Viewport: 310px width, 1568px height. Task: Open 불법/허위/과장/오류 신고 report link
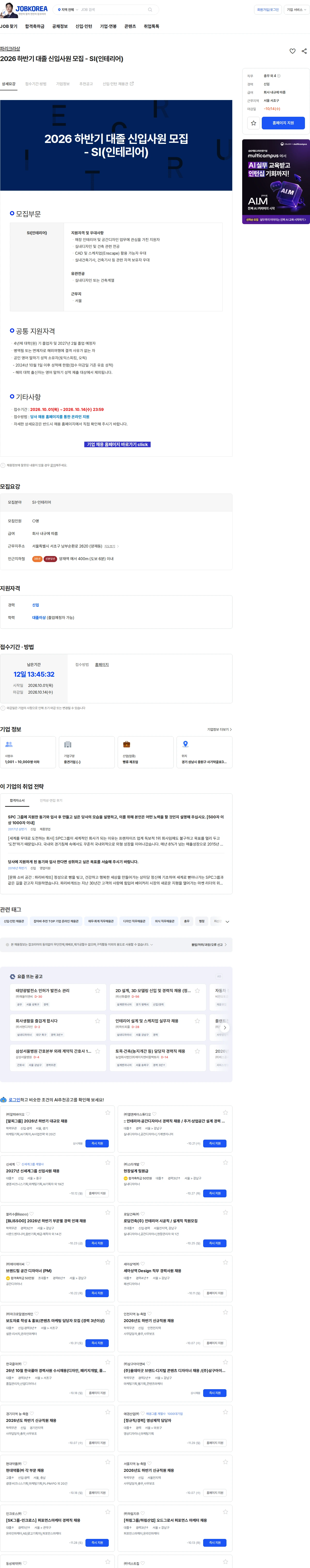pyautogui.click(x=209, y=945)
